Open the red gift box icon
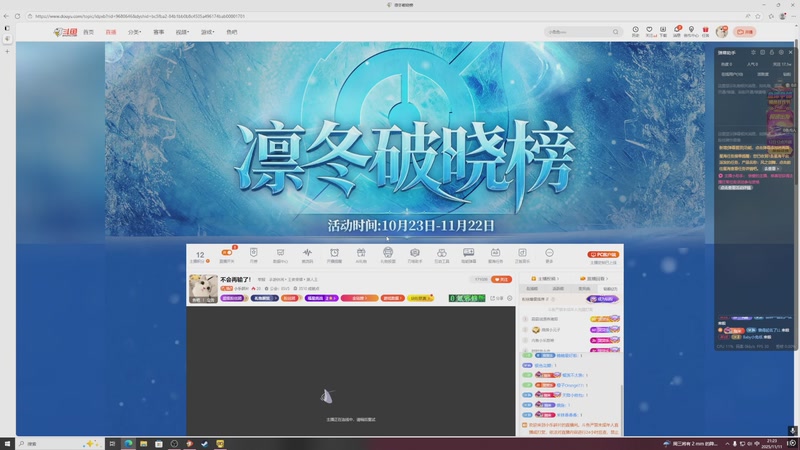The image size is (800, 450). click(x=705, y=30)
